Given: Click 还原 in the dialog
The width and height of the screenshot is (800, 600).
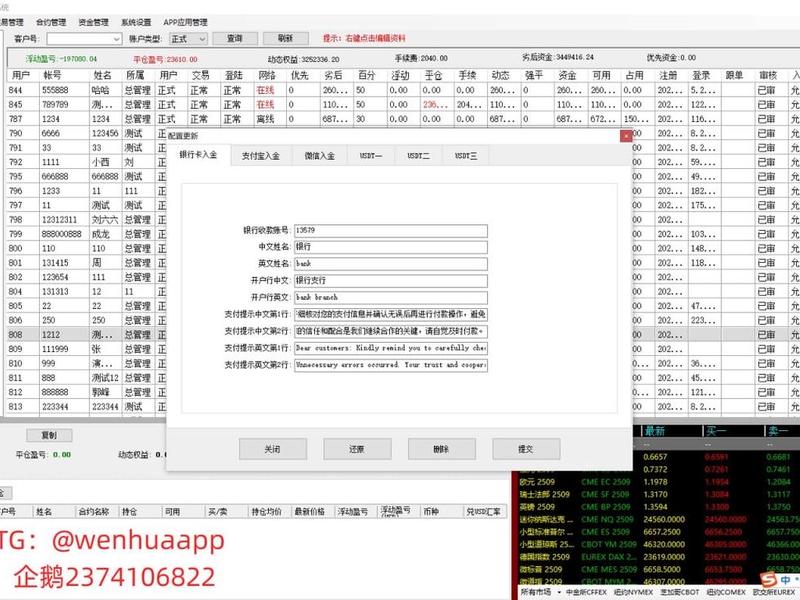Looking at the screenshot, I should tap(357, 449).
